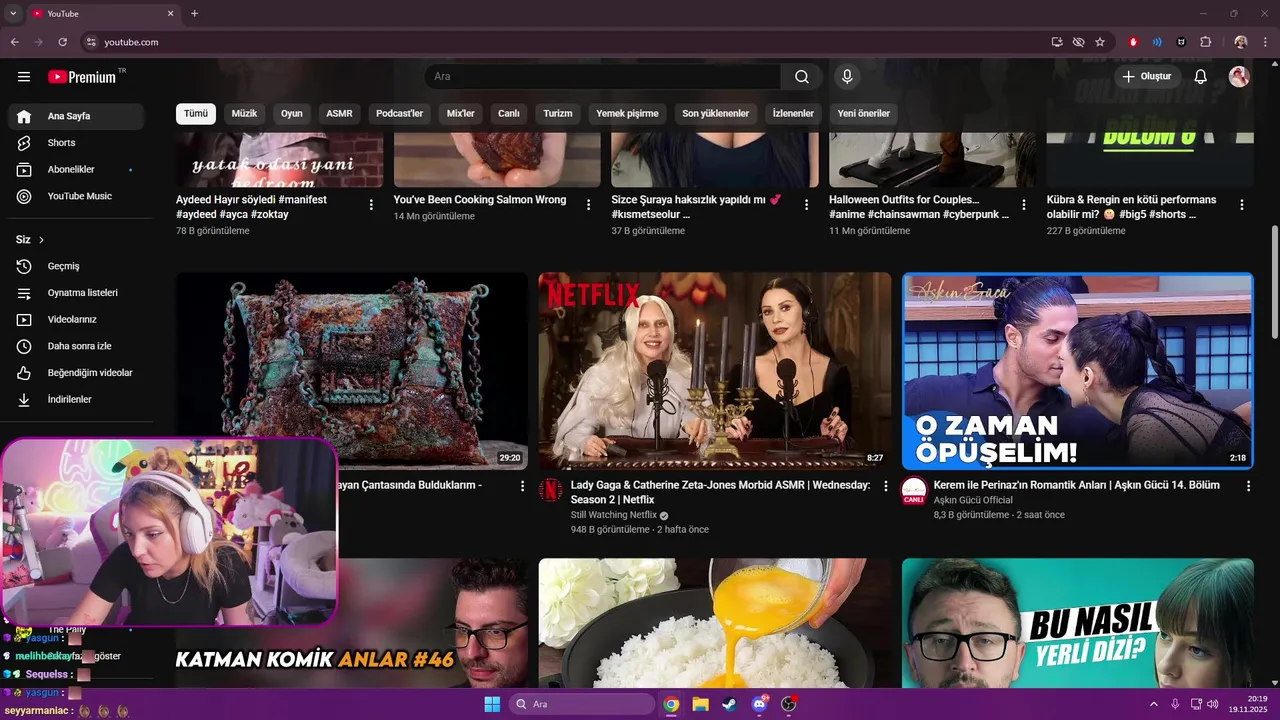The image size is (1280, 720).
Task: Open Oynatma listeleri playlists
Action: point(76,293)
